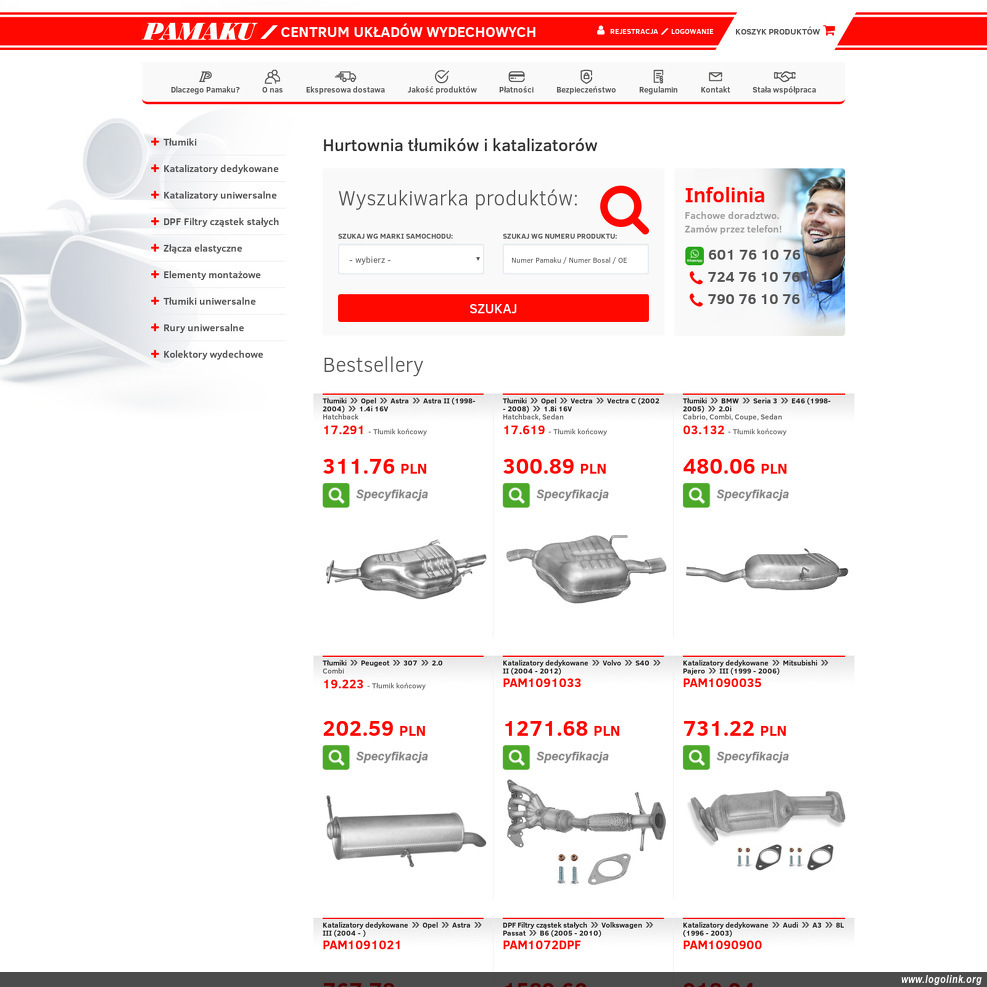This screenshot has height=987, width=987.
Task: Click the user icon beside Rejestracja
Action: (601, 30)
